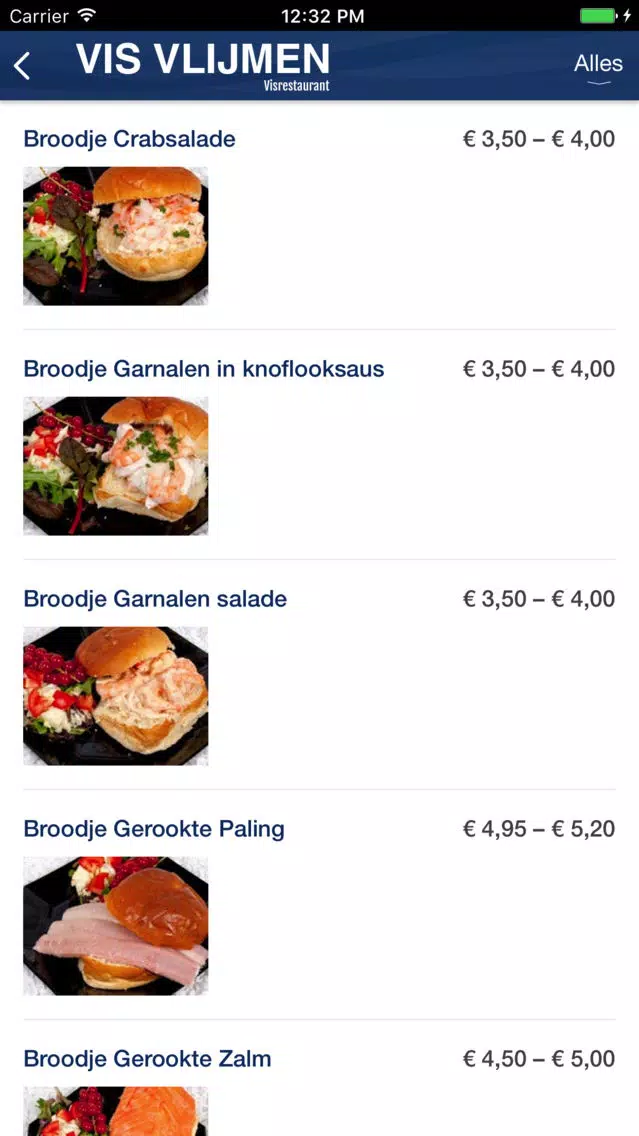Open Broodje Gerookte Zalm item
This screenshot has height=1136, width=639.
tap(147, 1059)
